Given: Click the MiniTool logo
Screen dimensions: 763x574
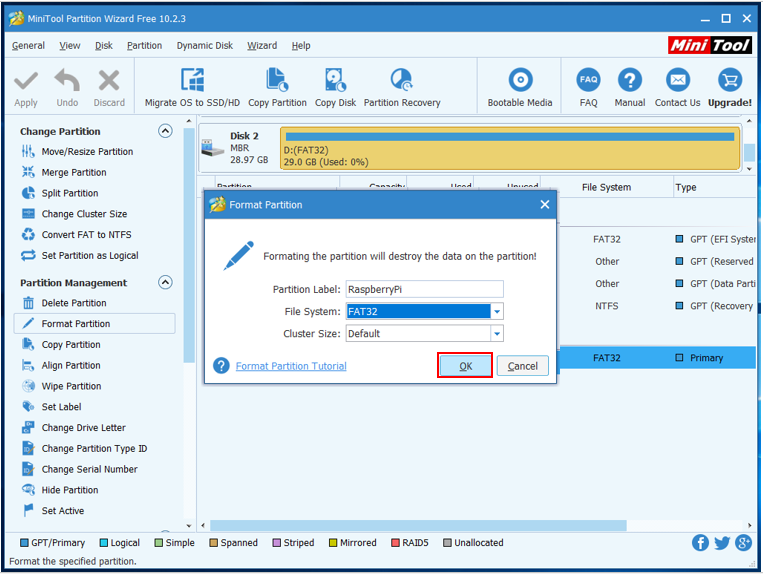Looking at the screenshot, I should (x=709, y=45).
